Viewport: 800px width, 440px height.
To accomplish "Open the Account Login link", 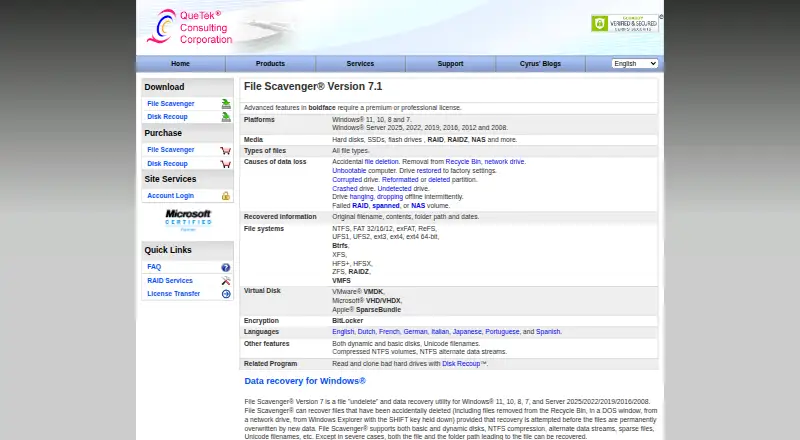I will coord(170,195).
